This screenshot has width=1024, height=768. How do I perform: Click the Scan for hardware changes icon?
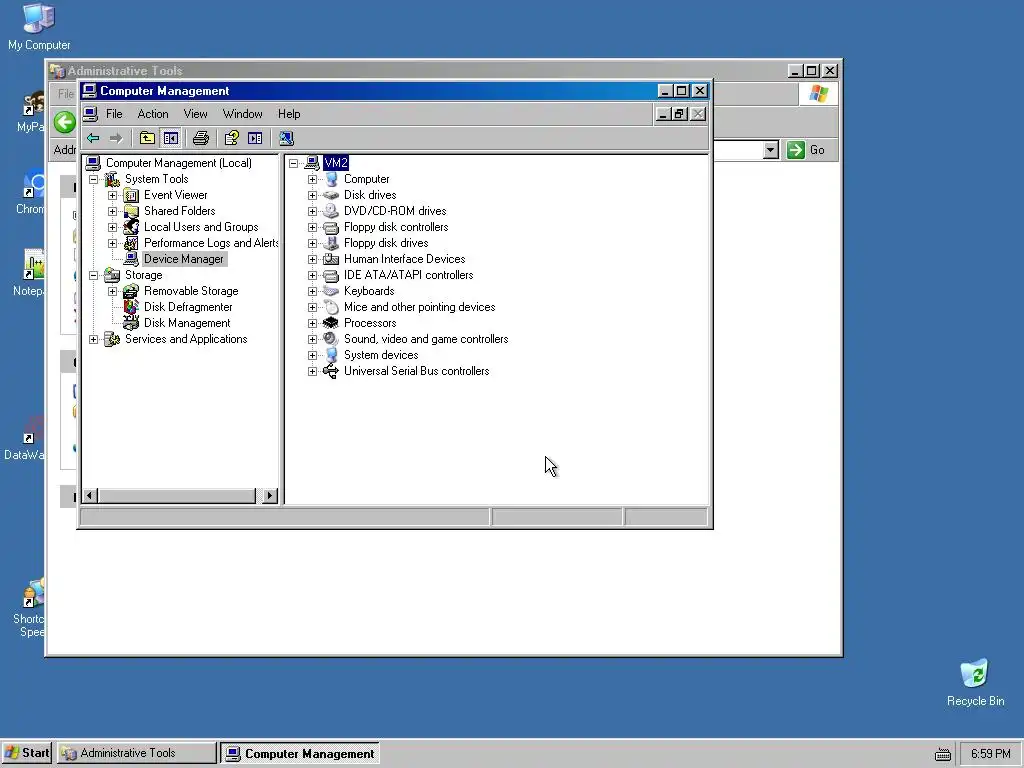(x=286, y=138)
